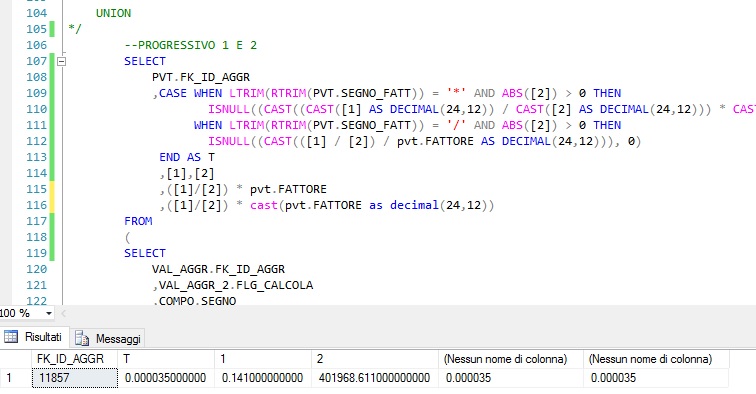Select the last Nessun nome di colonna header

pyautogui.click(x=656, y=359)
